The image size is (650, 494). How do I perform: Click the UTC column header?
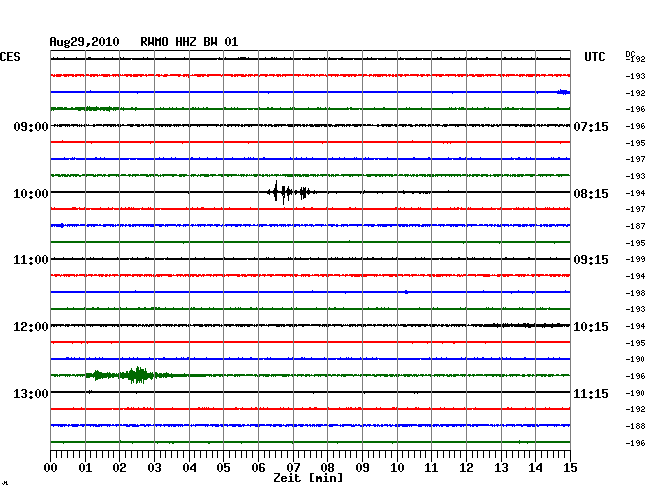[594, 57]
